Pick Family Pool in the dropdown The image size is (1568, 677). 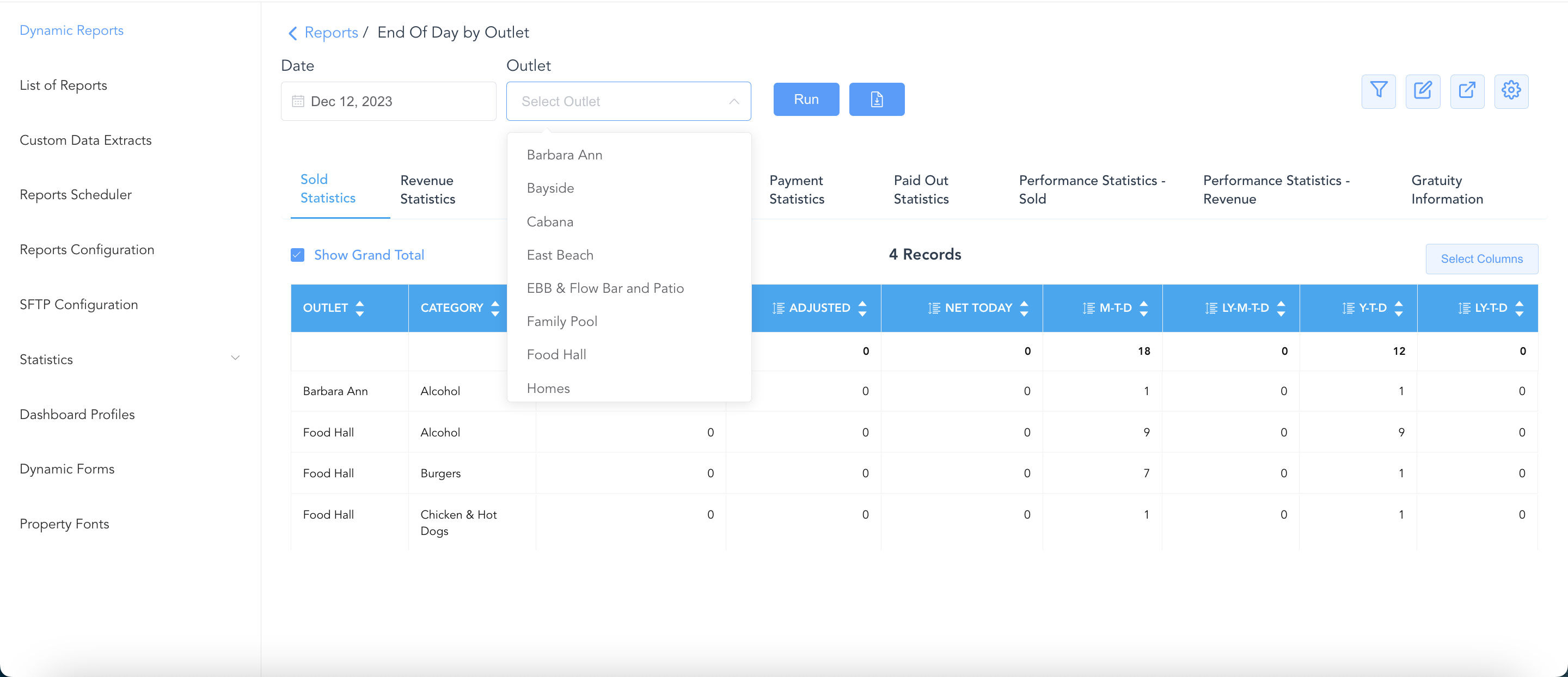coord(561,321)
